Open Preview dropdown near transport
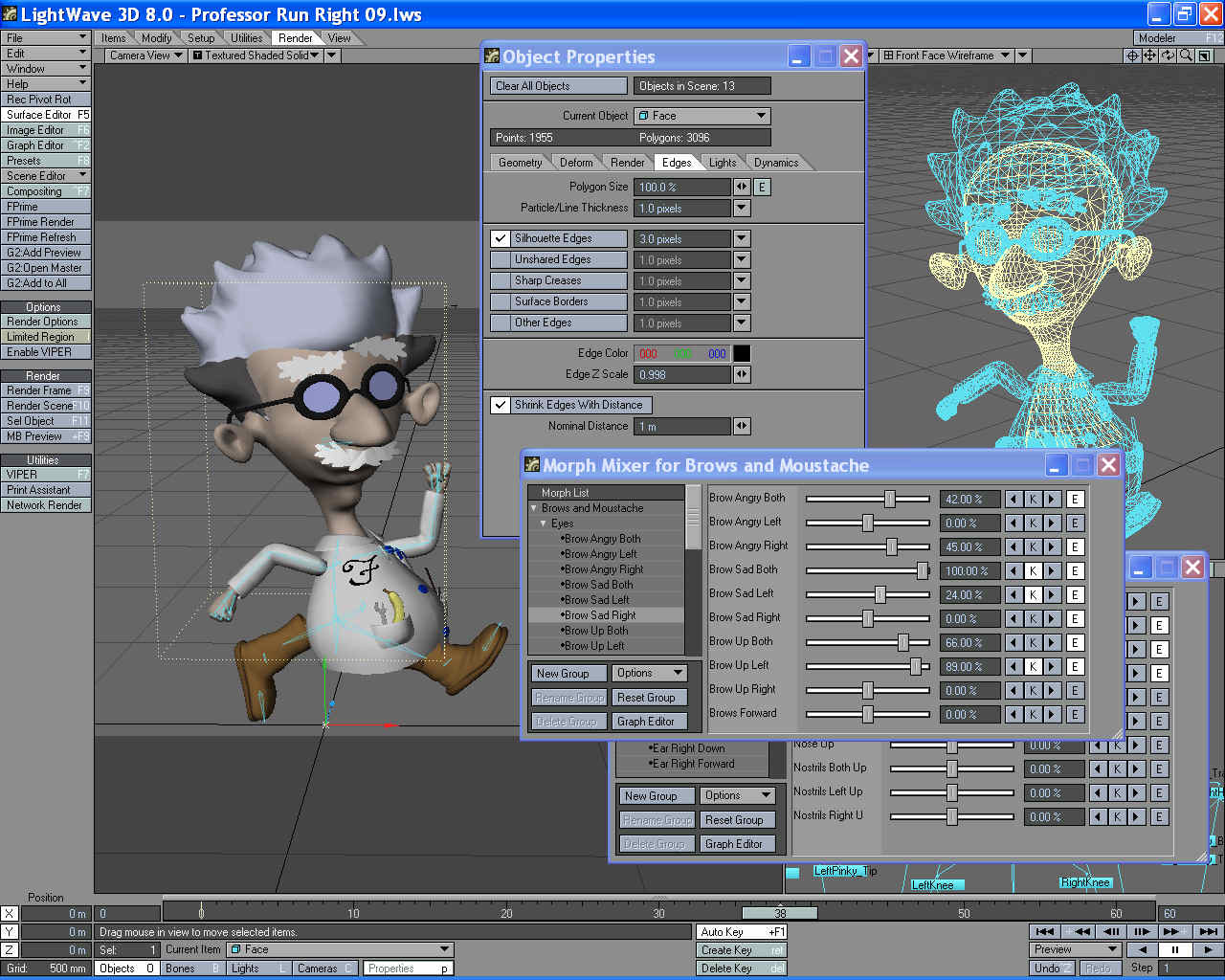Image resolution: width=1225 pixels, height=980 pixels. [x=1076, y=949]
